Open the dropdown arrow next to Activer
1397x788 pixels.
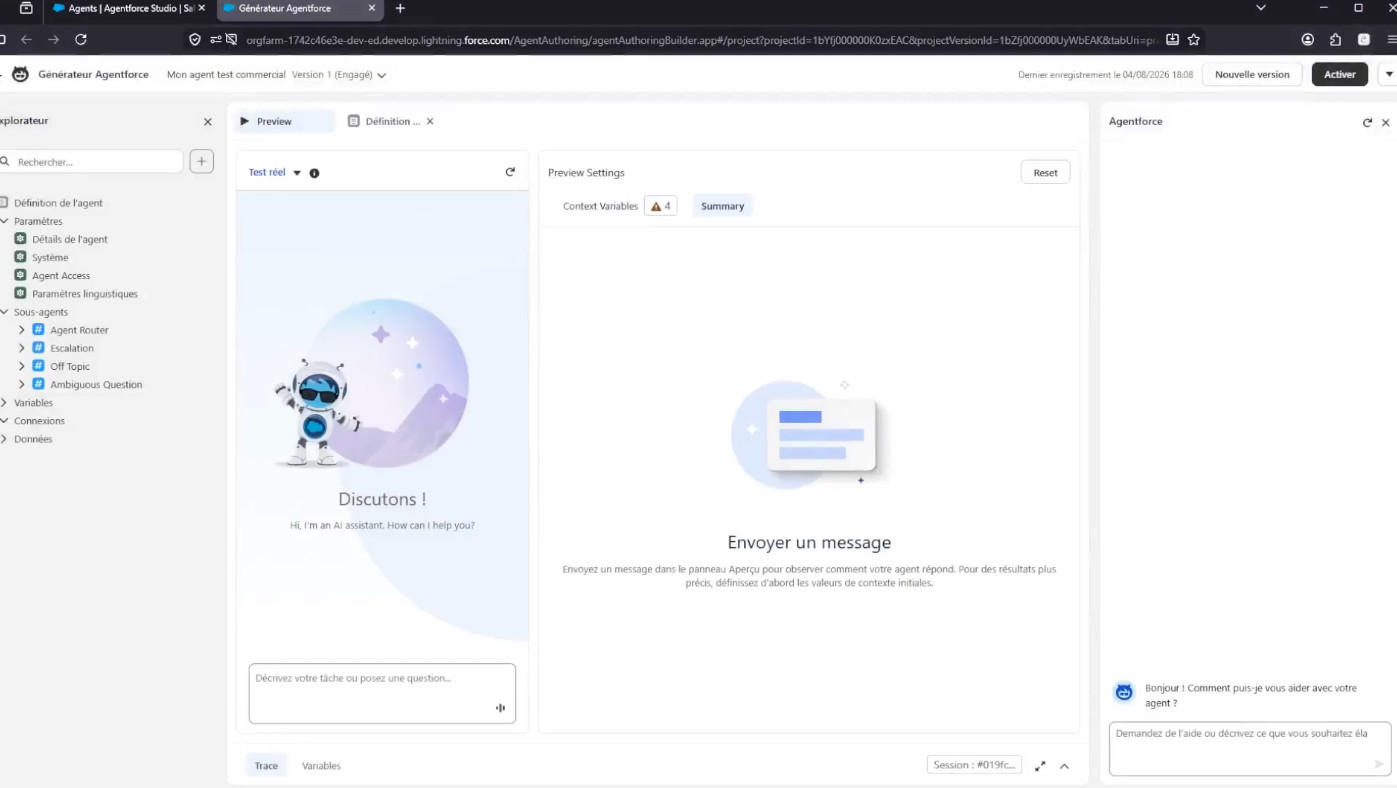[x=1388, y=74]
